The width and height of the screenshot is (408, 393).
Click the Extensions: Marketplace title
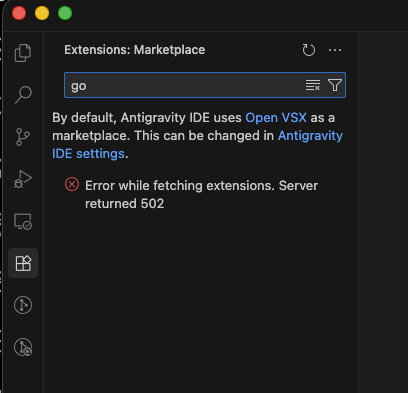pos(135,50)
